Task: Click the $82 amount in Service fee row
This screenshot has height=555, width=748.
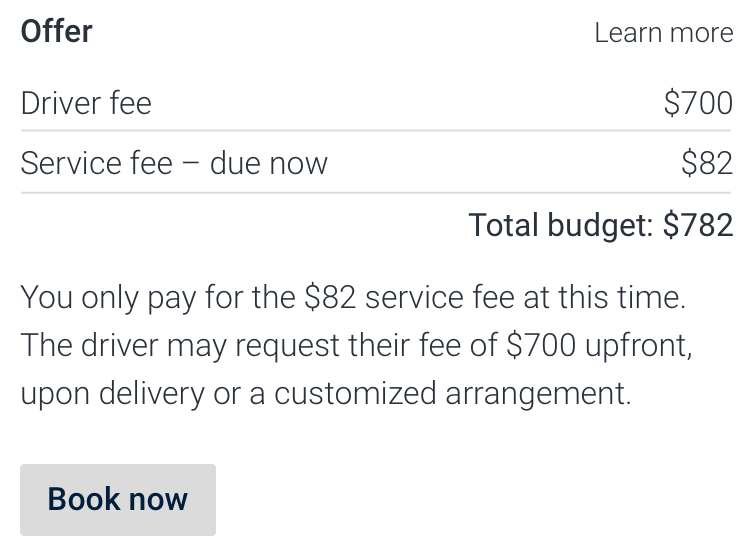Action: 706,163
